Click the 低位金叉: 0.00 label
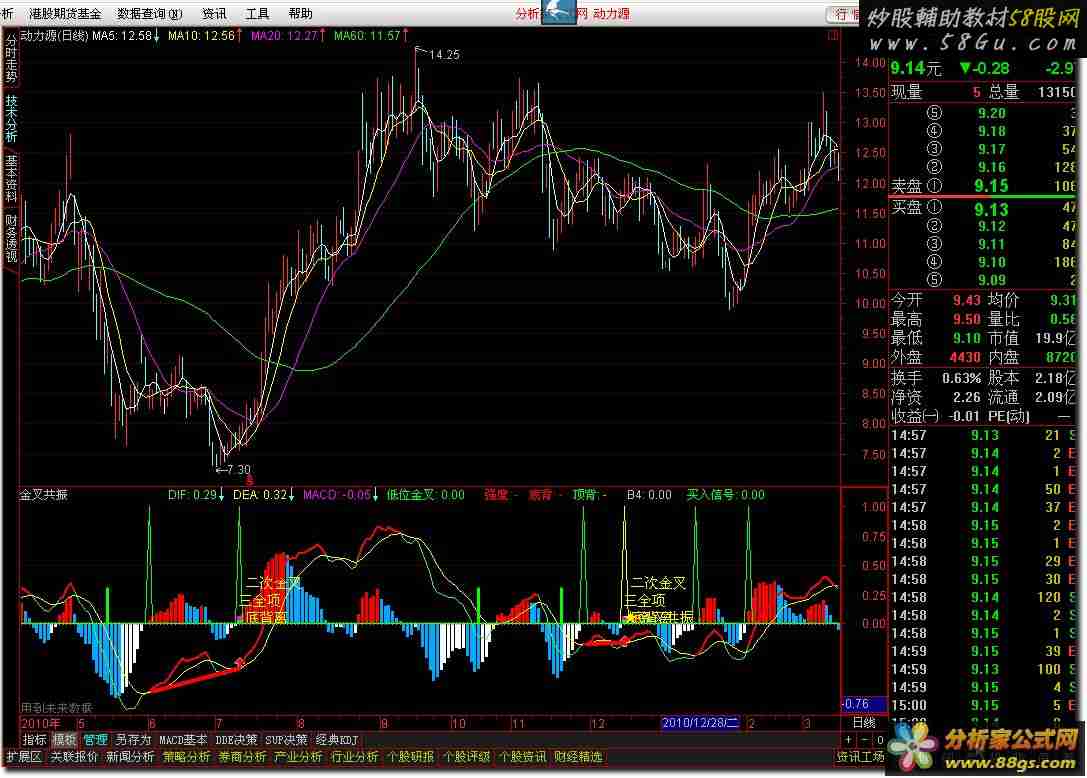Image resolution: width=1087 pixels, height=778 pixels. [425, 494]
